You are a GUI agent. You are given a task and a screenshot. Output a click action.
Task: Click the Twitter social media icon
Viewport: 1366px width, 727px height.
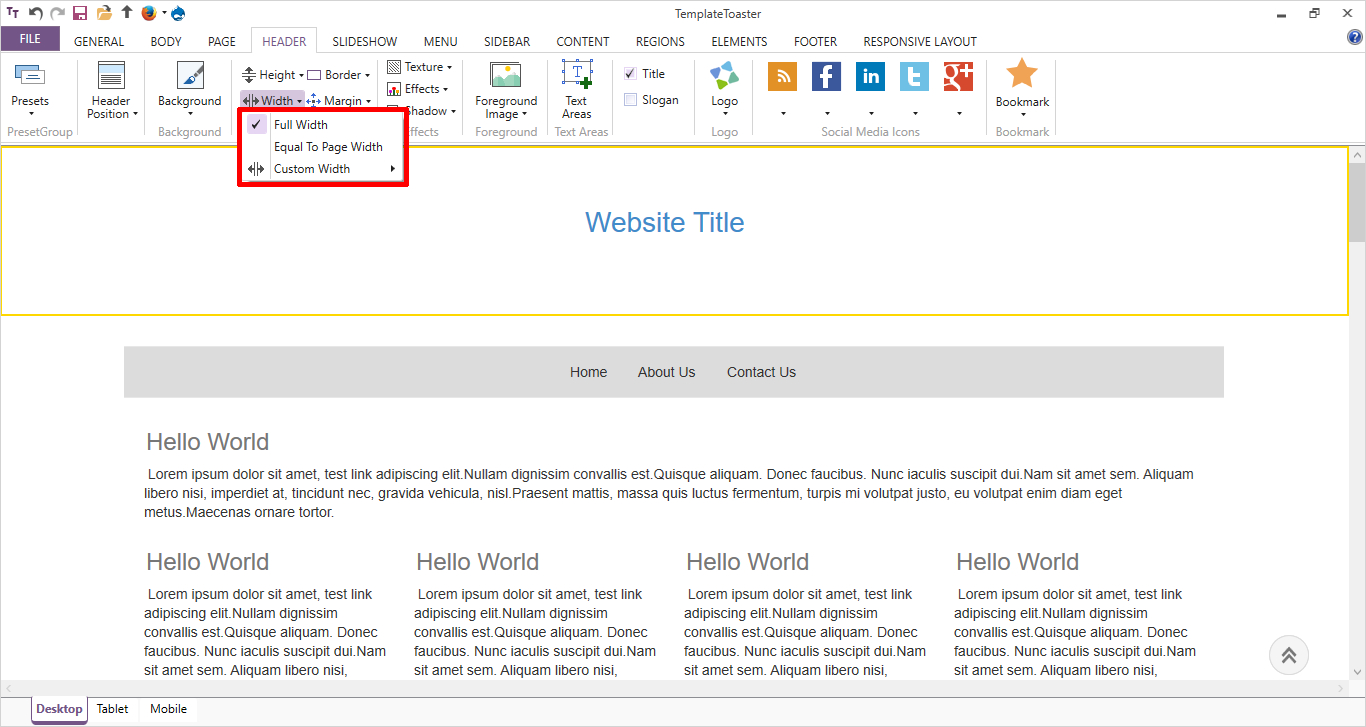coord(914,77)
